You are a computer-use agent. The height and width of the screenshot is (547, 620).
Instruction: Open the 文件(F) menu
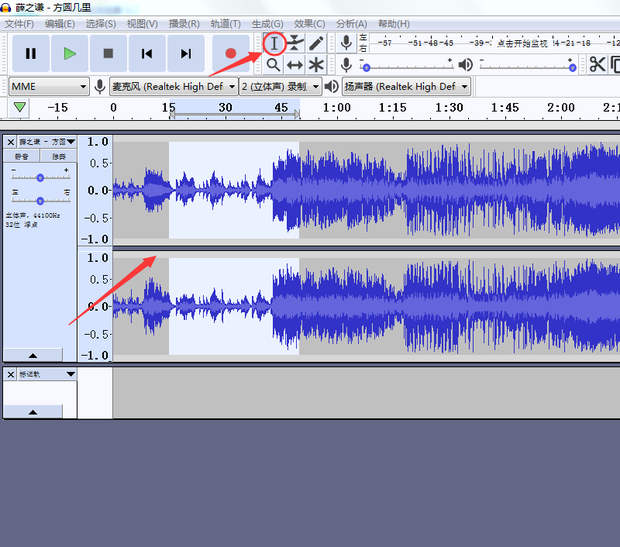point(19,23)
